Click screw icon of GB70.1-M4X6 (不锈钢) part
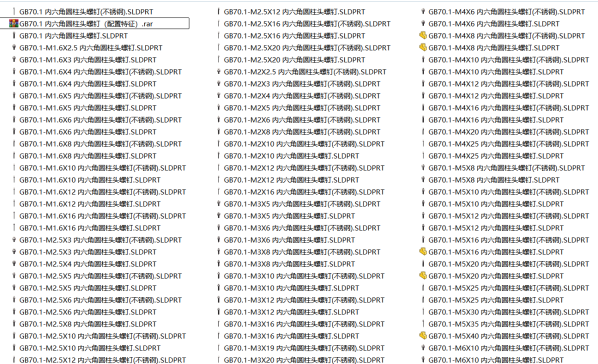Screen dimensions: 598x364 [x=423, y=12]
